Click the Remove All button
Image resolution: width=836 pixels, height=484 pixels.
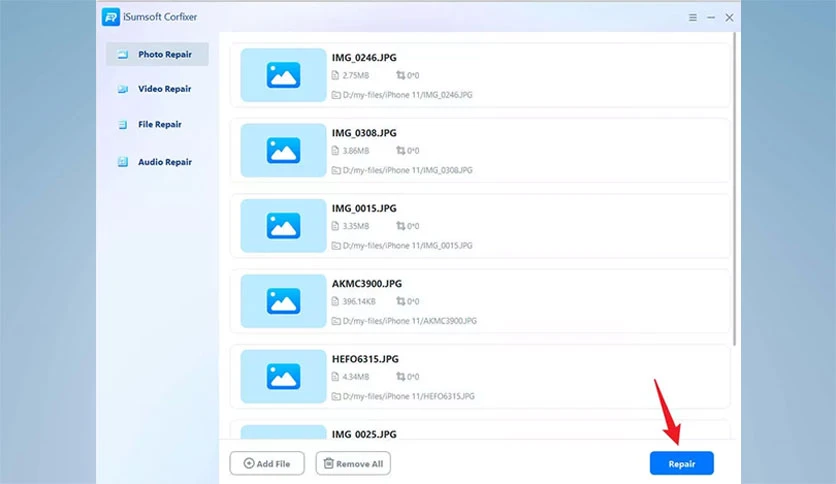[x=353, y=463]
